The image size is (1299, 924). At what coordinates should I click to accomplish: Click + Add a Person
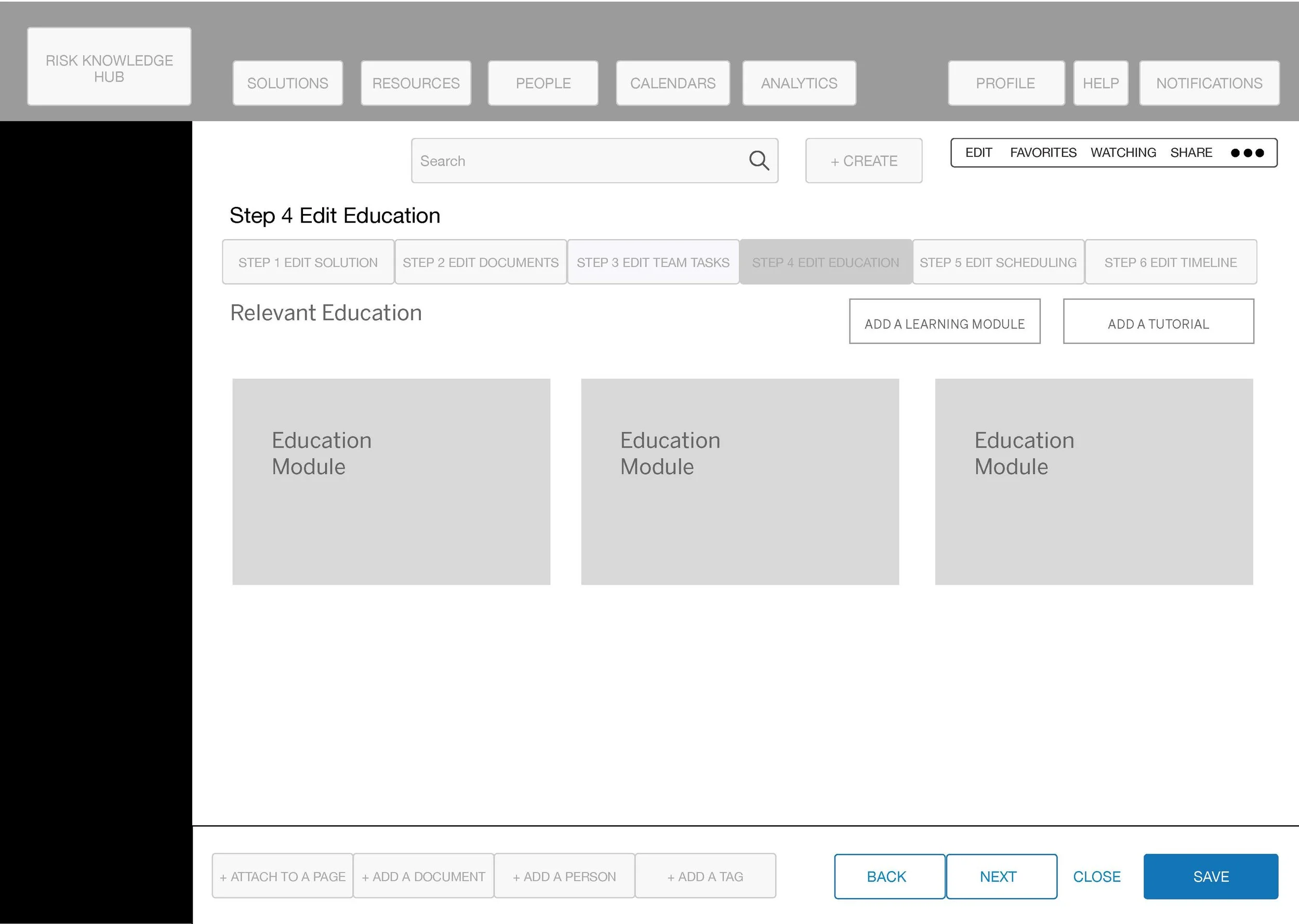(564, 876)
